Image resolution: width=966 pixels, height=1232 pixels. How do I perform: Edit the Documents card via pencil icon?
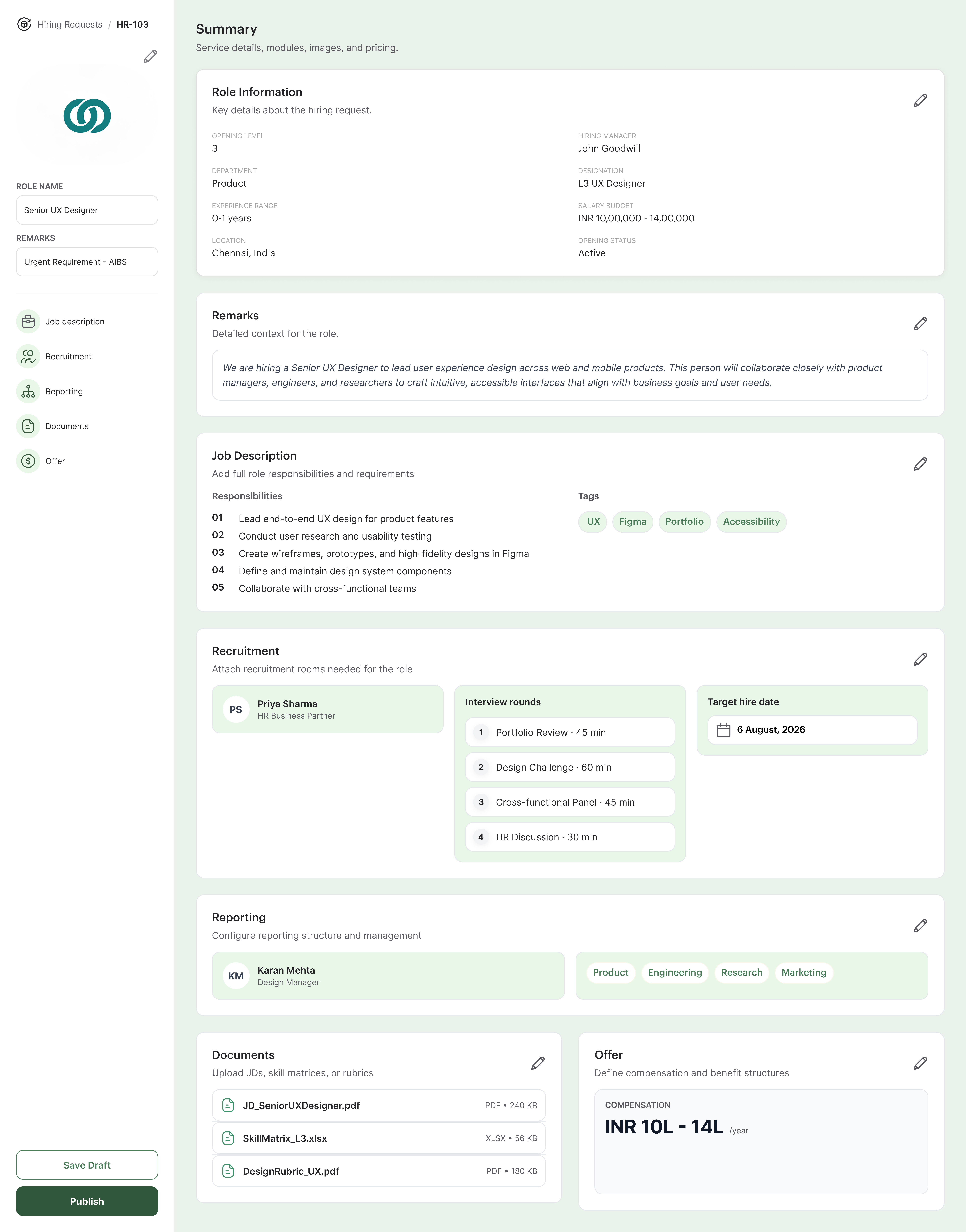click(538, 1063)
